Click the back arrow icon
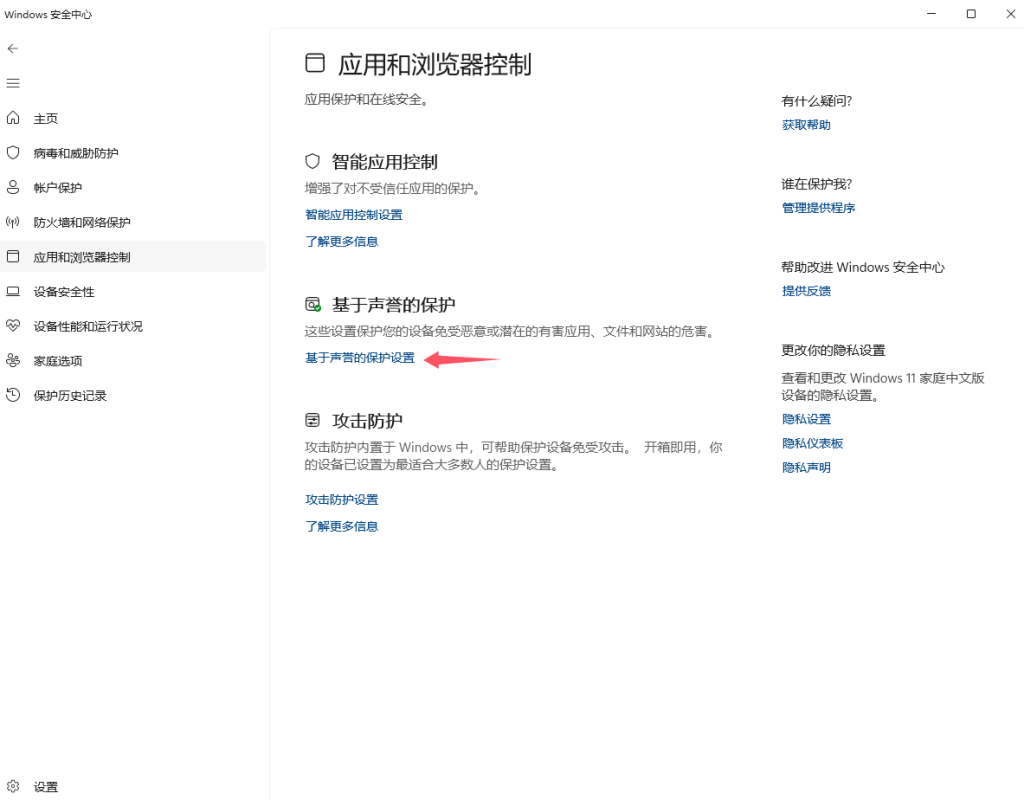This screenshot has width=1024, height=800. pos(12,48)
